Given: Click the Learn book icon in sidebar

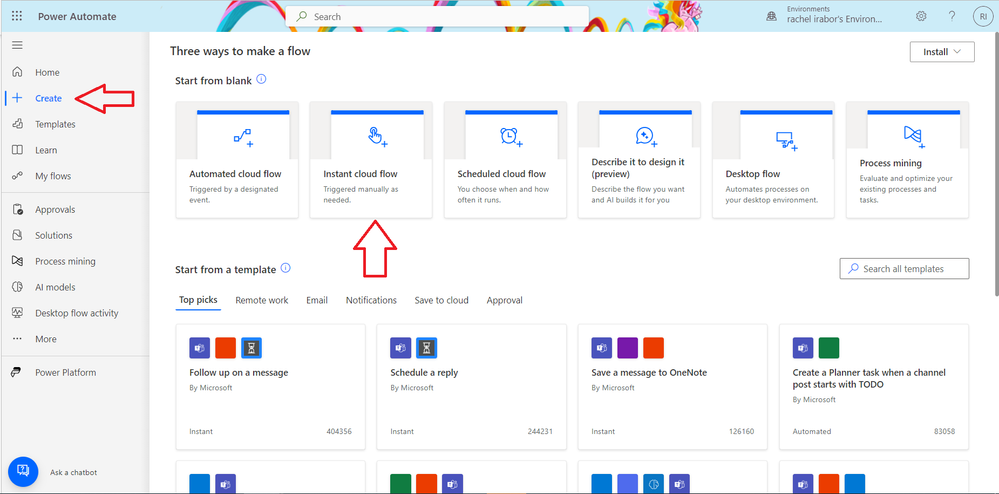Looking at the screenshot, I should pyautogui.click(x=18, y=150).
